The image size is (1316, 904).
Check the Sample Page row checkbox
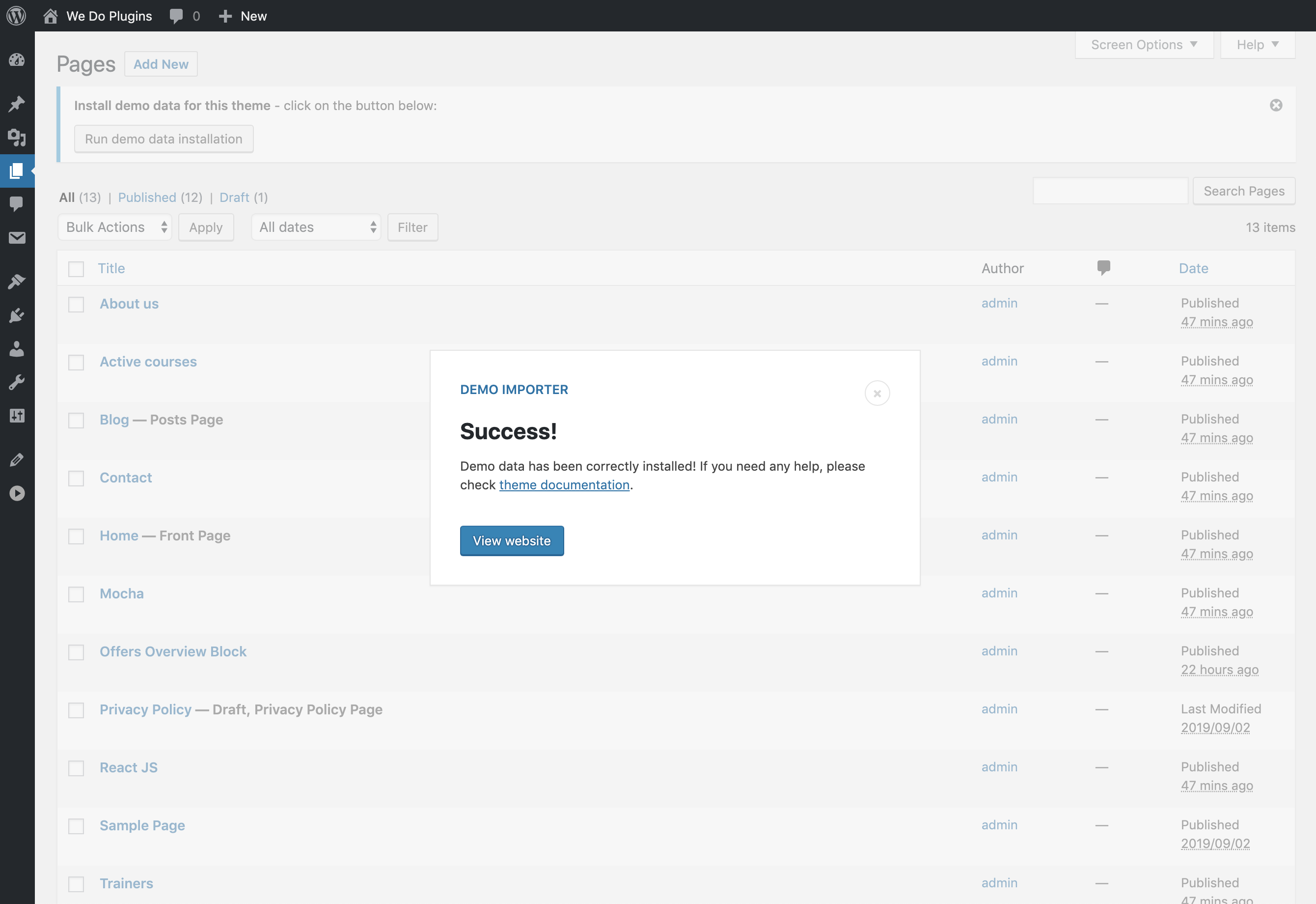tap(76, 826)
